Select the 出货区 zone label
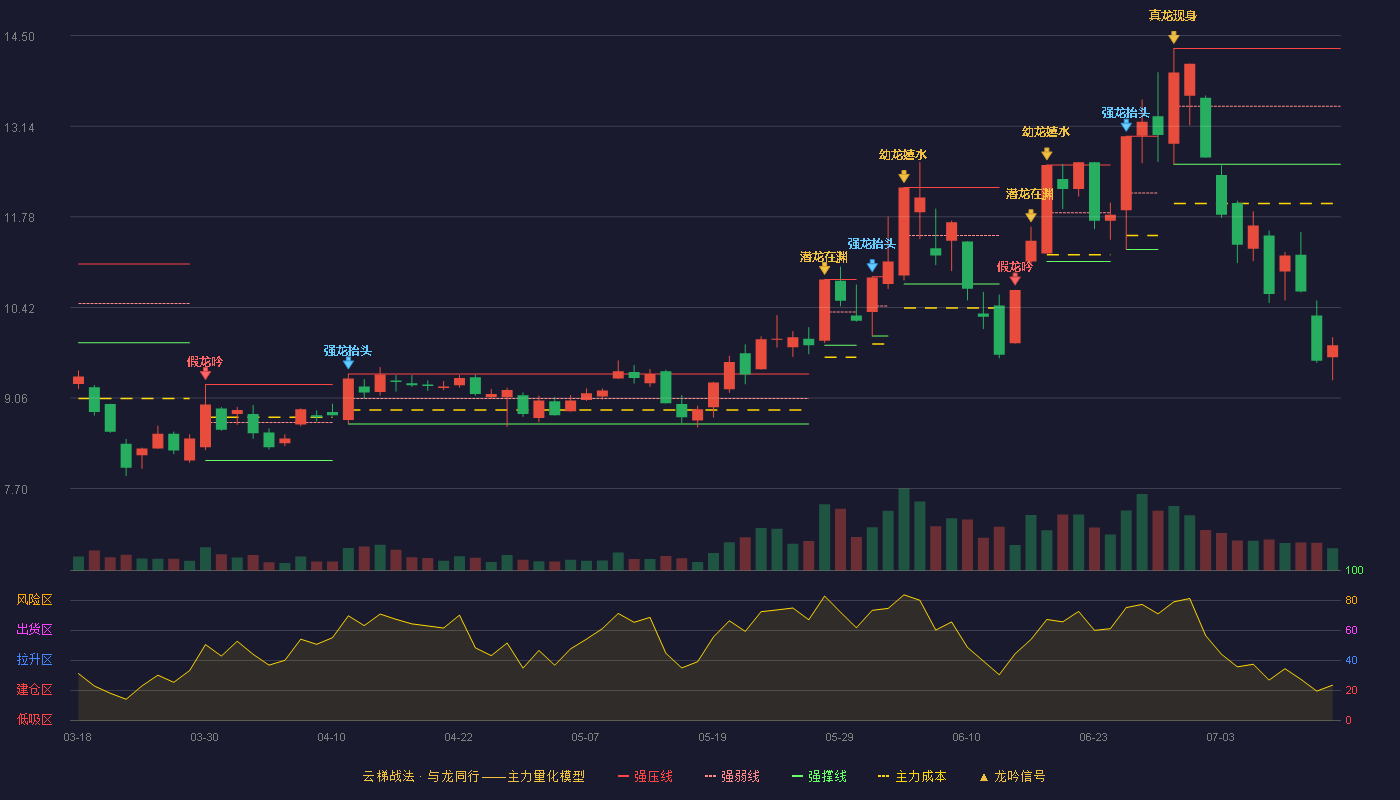Viewport: 1400px width, 800px height. click(x=34, y=630)
